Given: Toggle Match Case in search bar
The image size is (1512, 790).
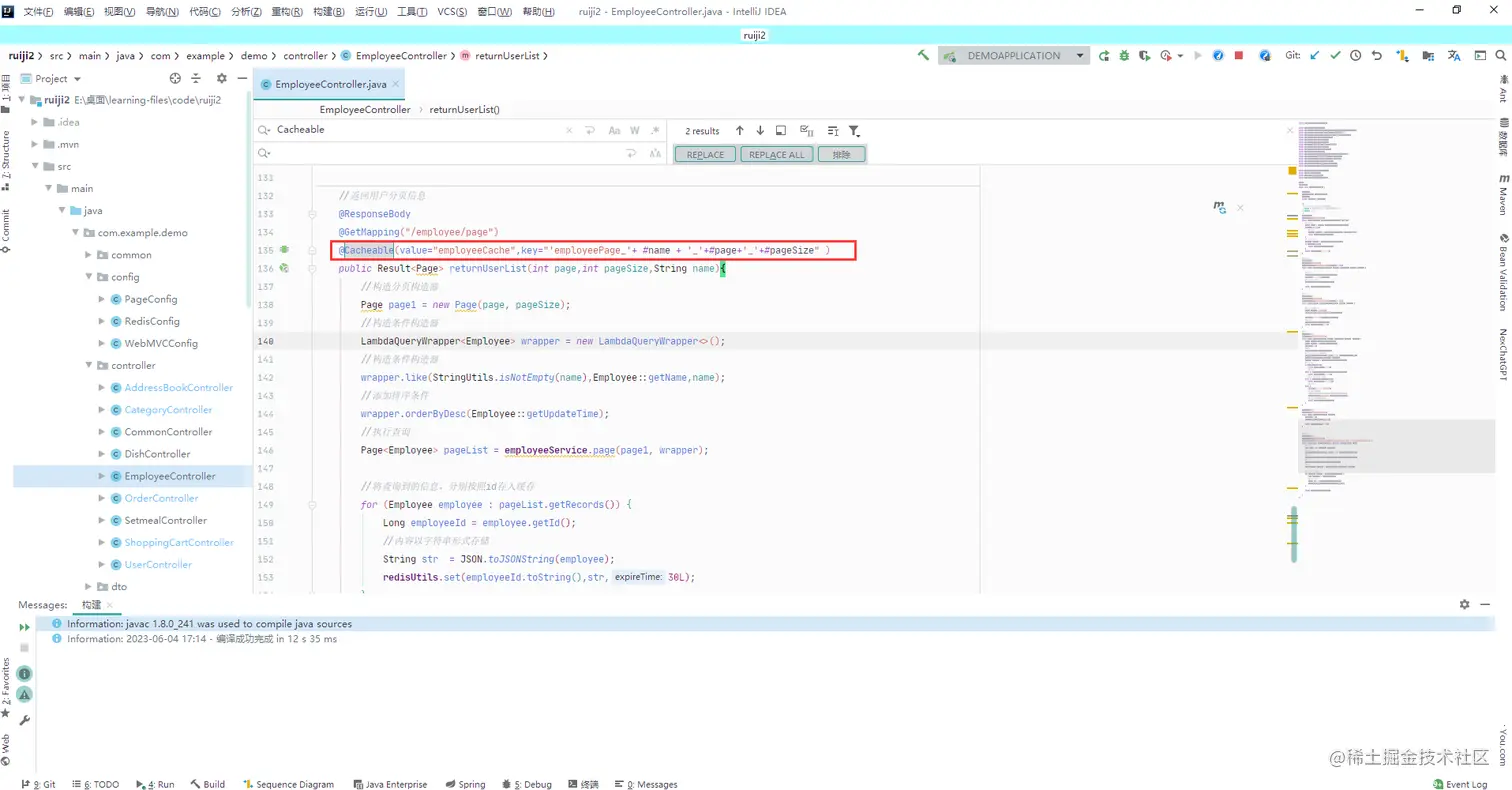Looking at the screenshot, I should point(614,131).
